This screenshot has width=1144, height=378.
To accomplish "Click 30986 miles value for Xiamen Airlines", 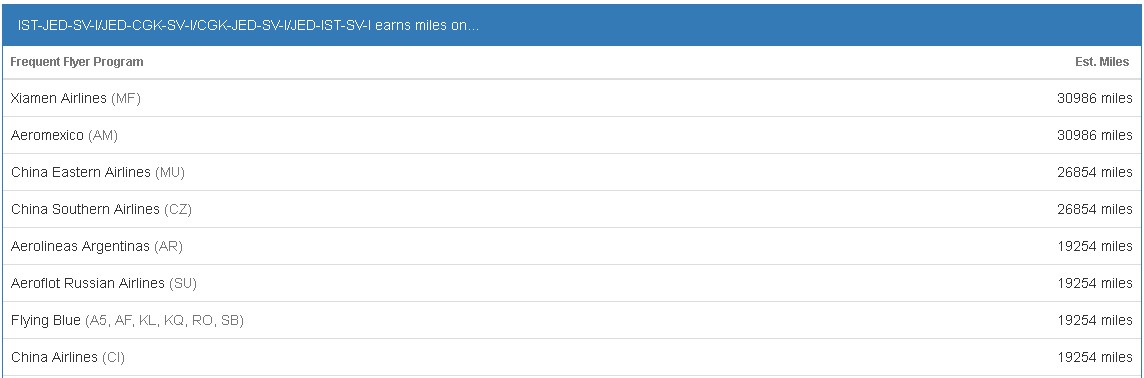I will (1094, 98).
